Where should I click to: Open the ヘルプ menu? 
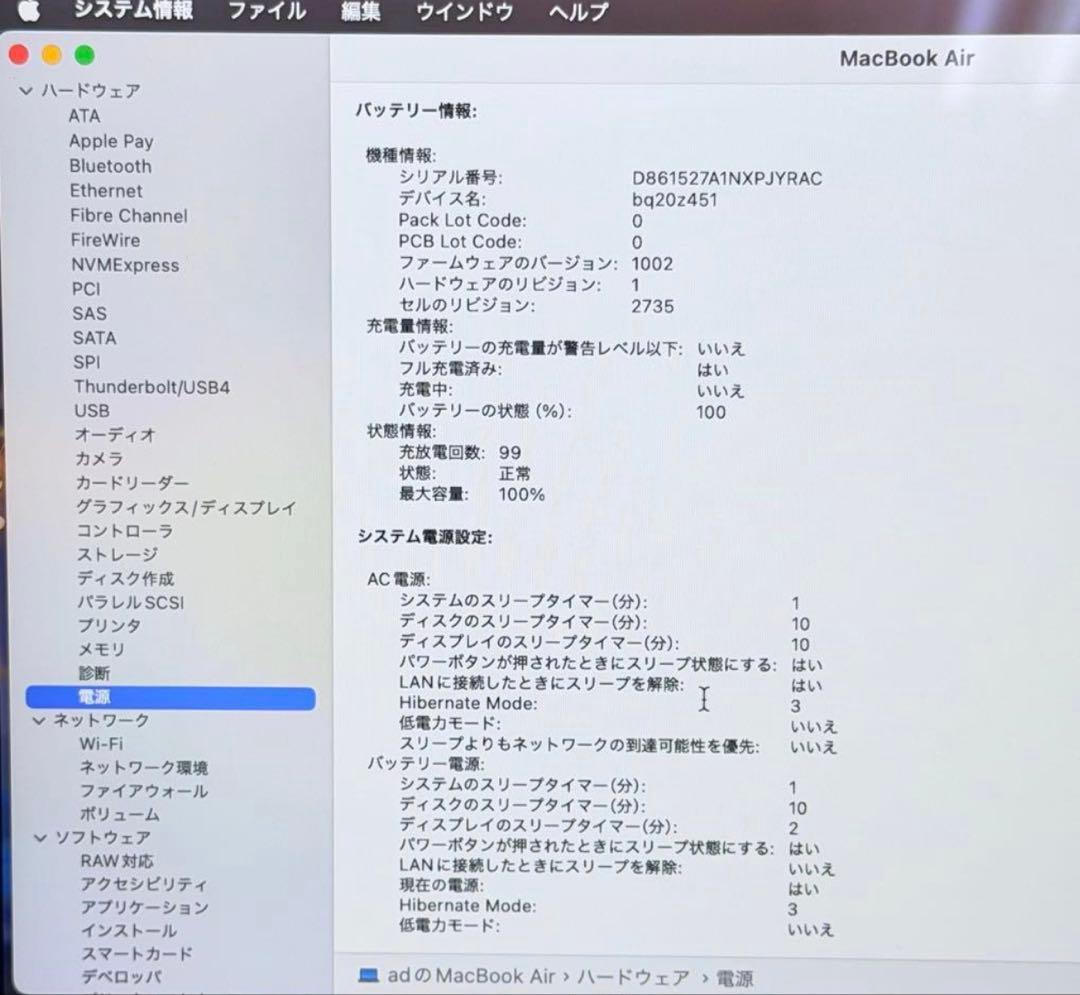point(577,12)
